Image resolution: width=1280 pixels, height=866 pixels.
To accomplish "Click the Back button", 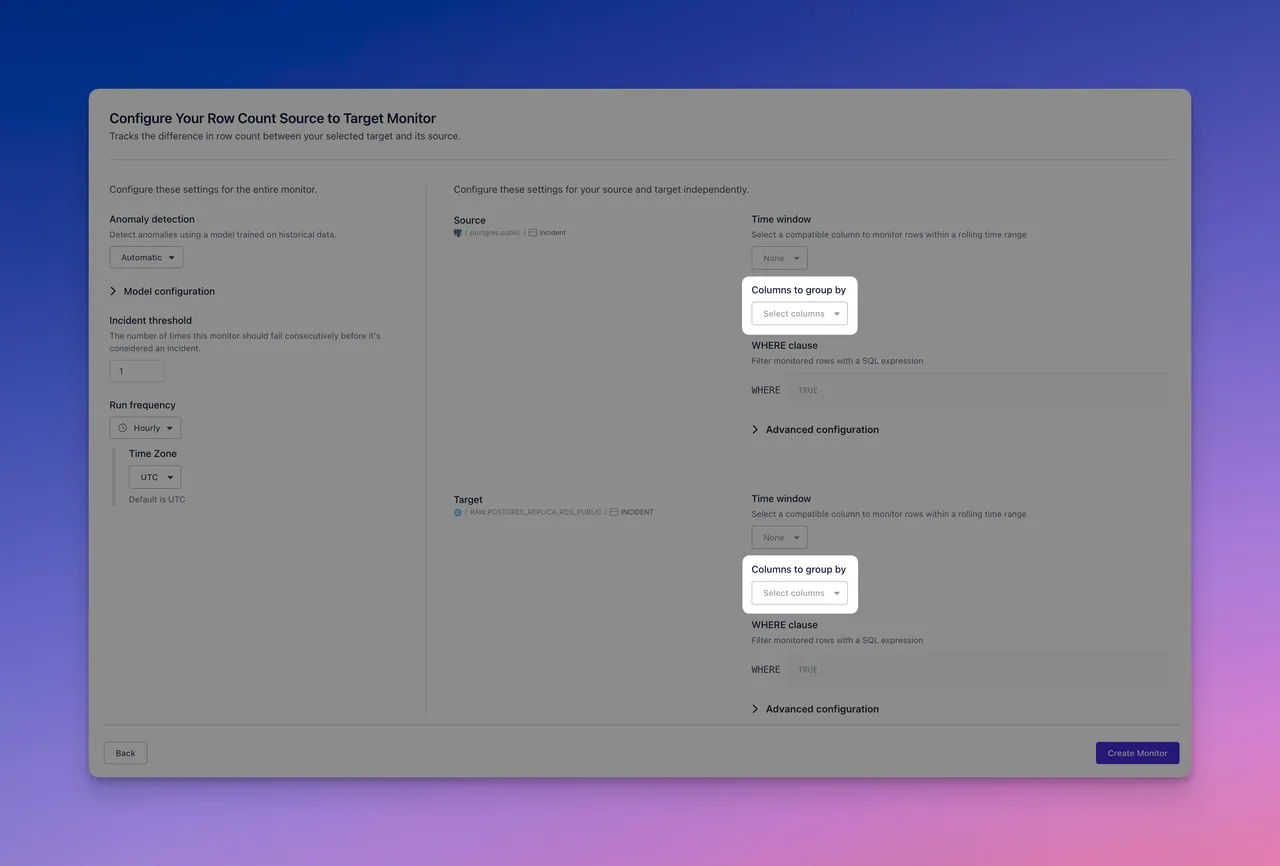I will (x=125, y=753).
